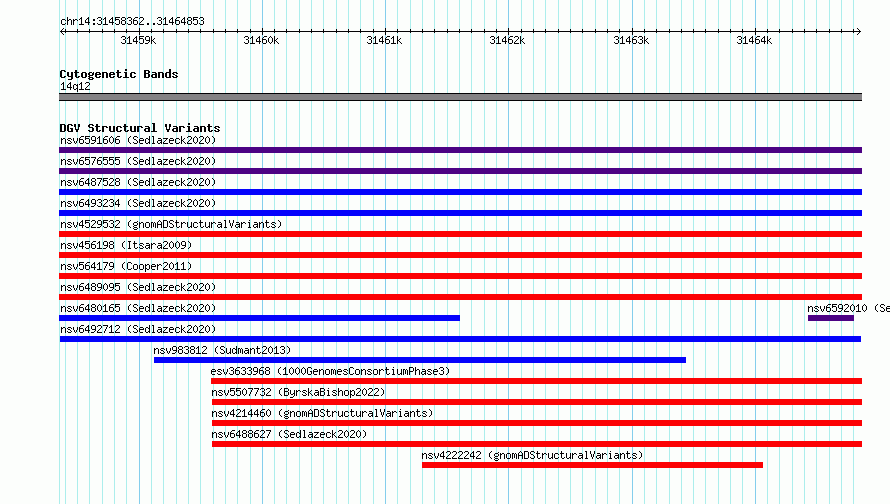Select the red bar for nsv564179
This screenshot has width=890, height=504.
(460, 276)
